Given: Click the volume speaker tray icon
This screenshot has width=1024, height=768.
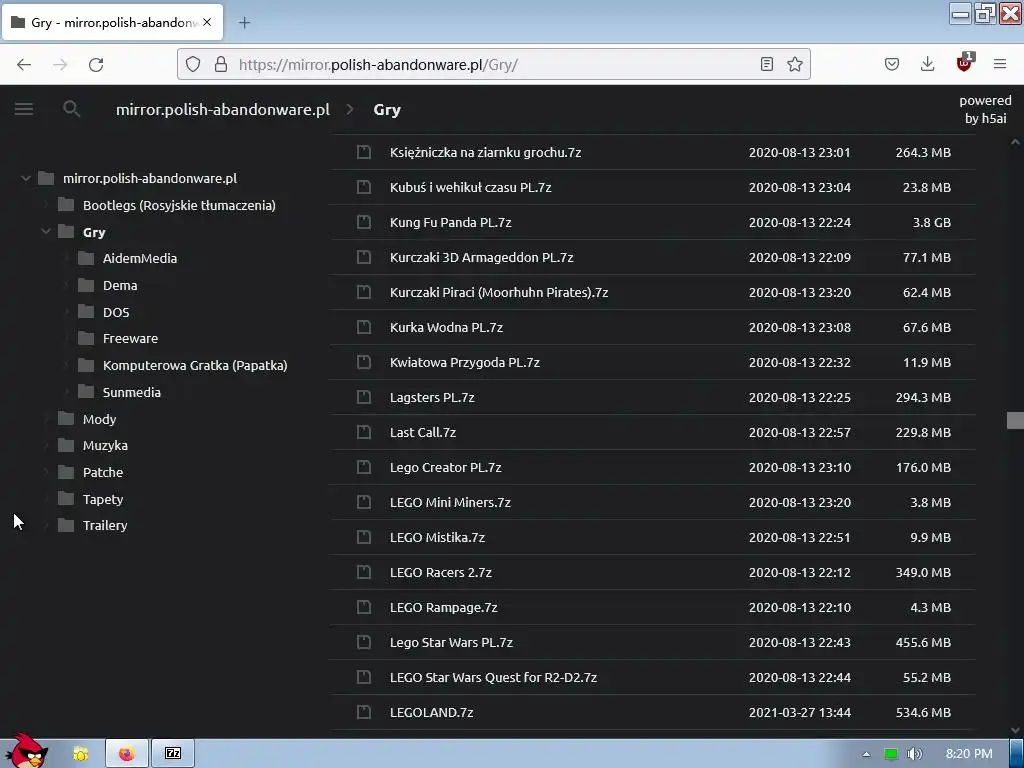Looking at the screenshot, I should point(914,754).
